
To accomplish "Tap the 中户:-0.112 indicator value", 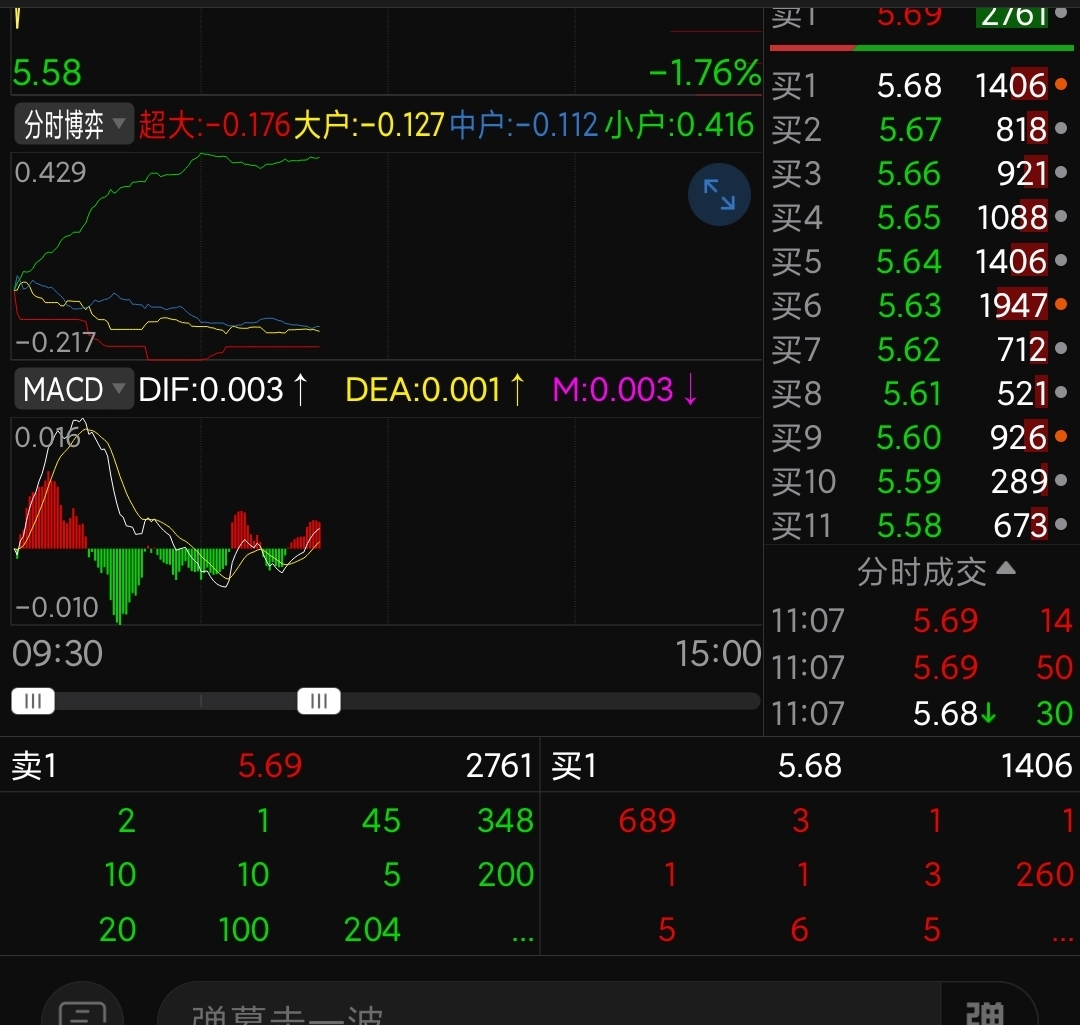I will click(523, 125).
